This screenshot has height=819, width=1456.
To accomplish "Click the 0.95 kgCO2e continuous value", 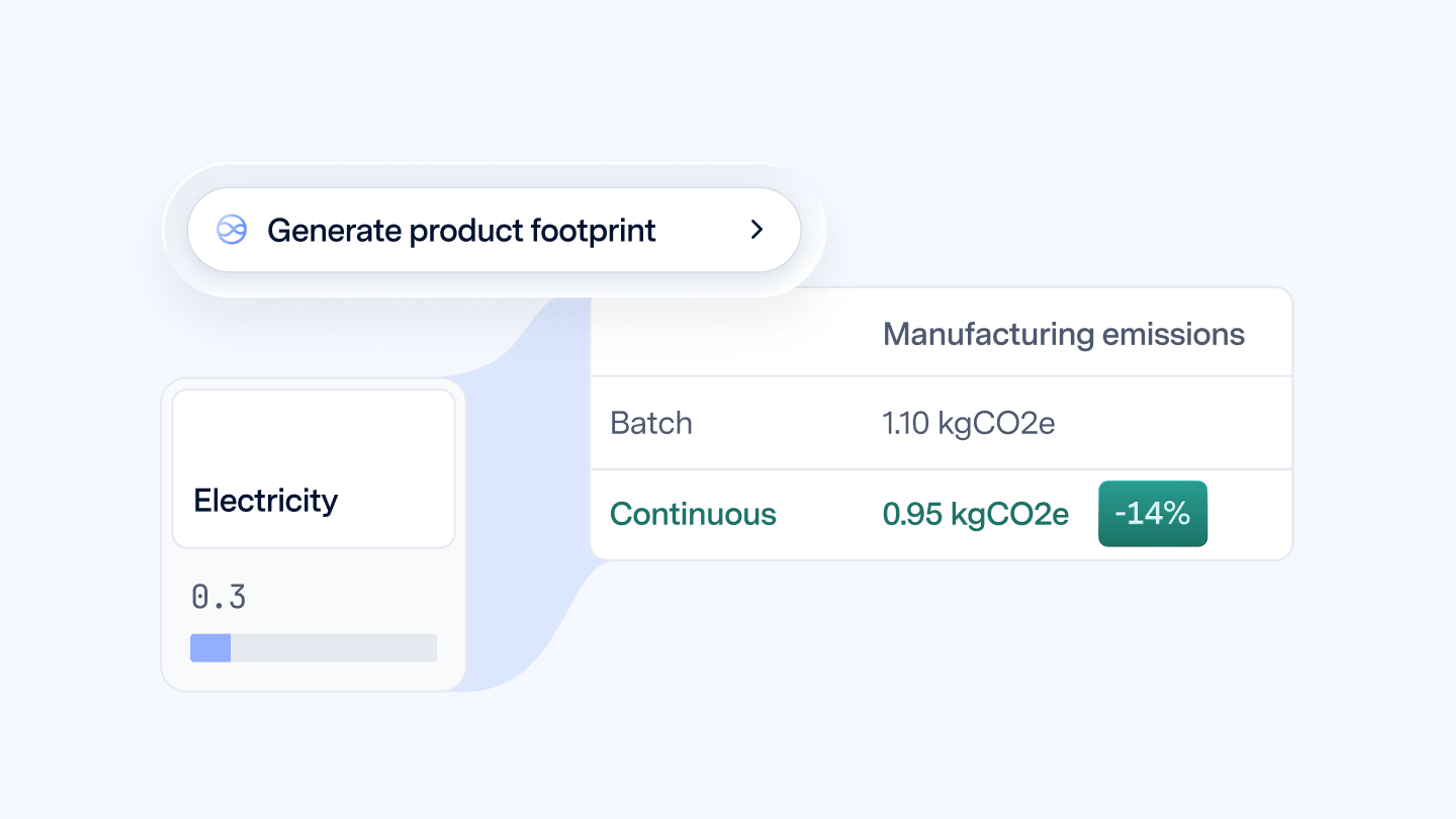I will [x=975, y=514].
